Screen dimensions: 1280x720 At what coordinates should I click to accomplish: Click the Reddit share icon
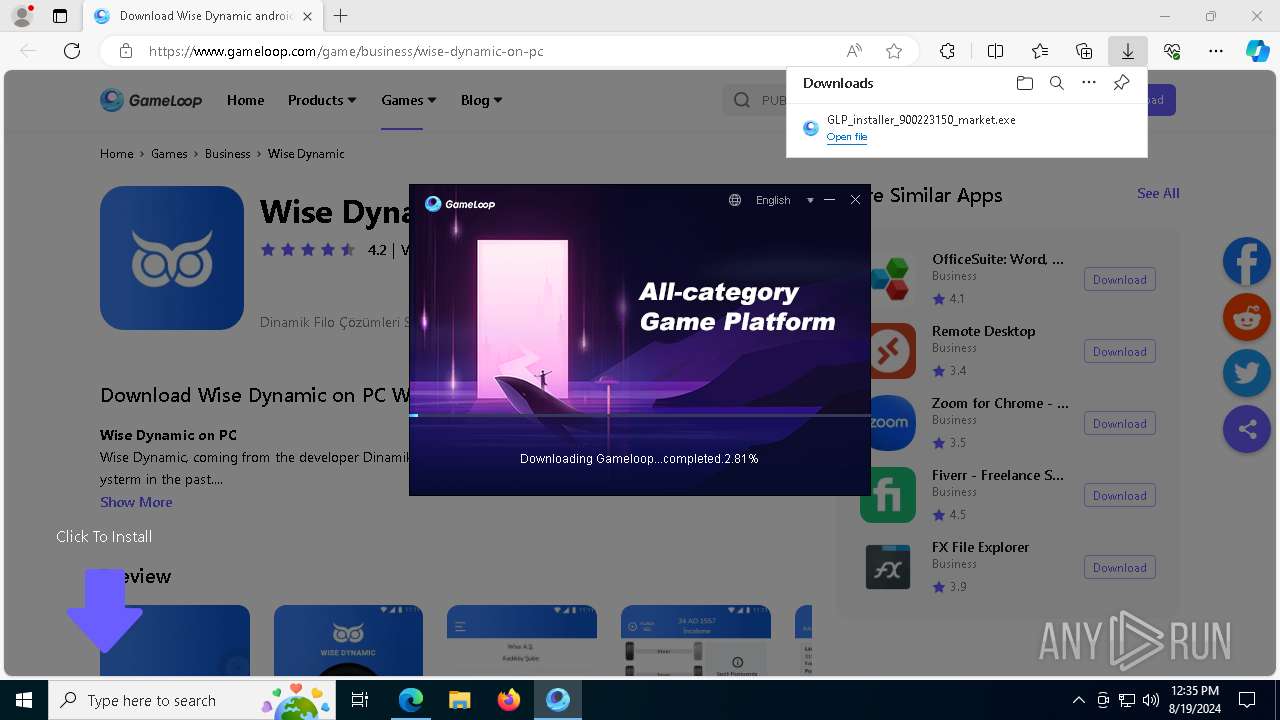click(1247, 318)
